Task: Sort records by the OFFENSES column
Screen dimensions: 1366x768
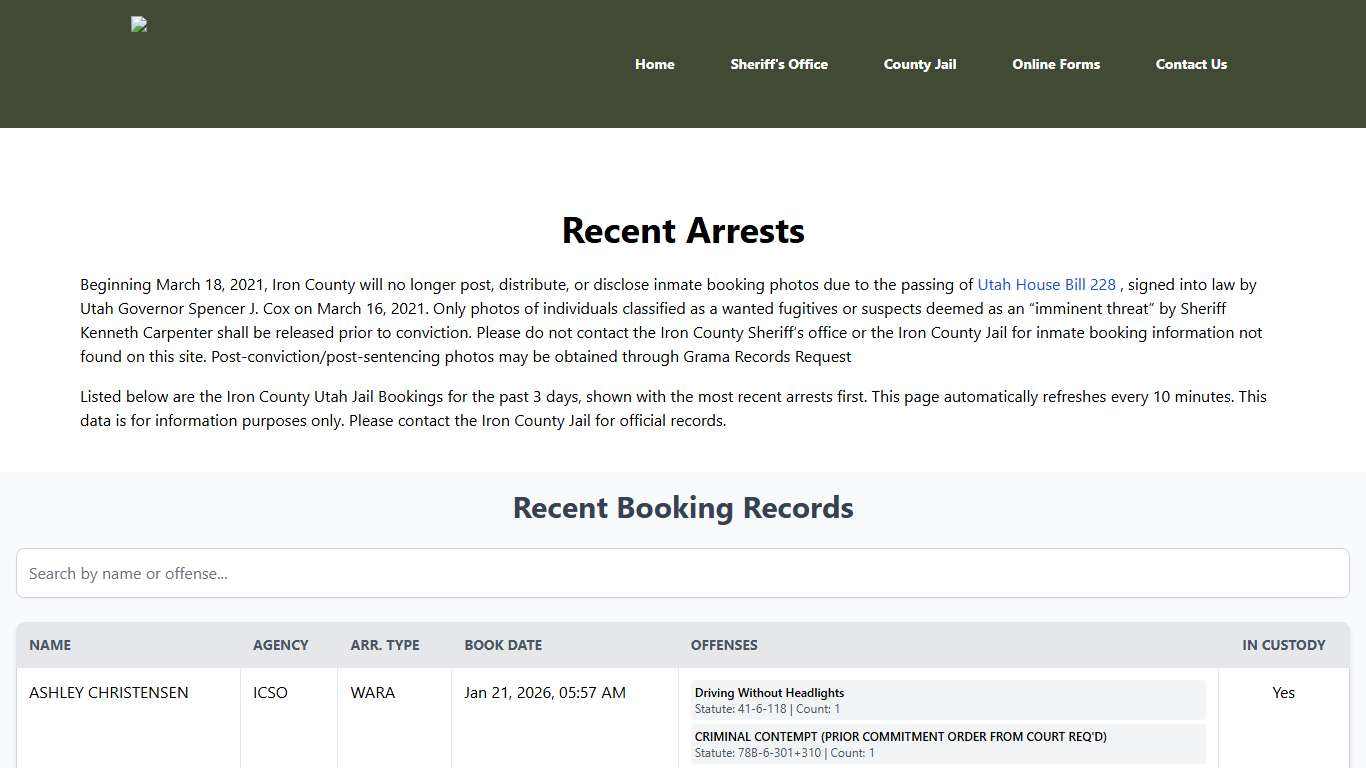Action: click(x=724, y=645)
